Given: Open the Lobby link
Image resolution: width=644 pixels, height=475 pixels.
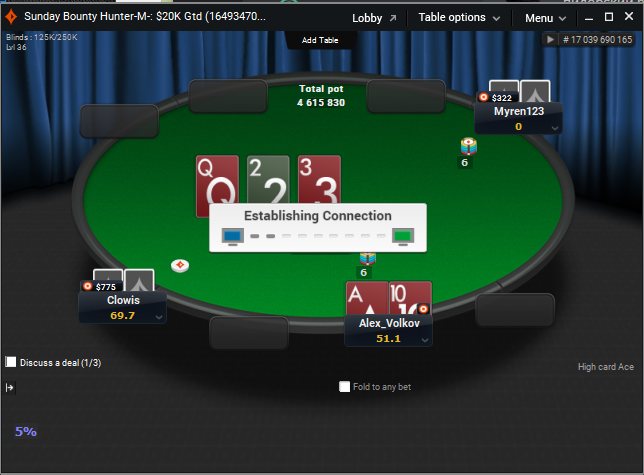Looking at the screenshot, I should 367,18.
